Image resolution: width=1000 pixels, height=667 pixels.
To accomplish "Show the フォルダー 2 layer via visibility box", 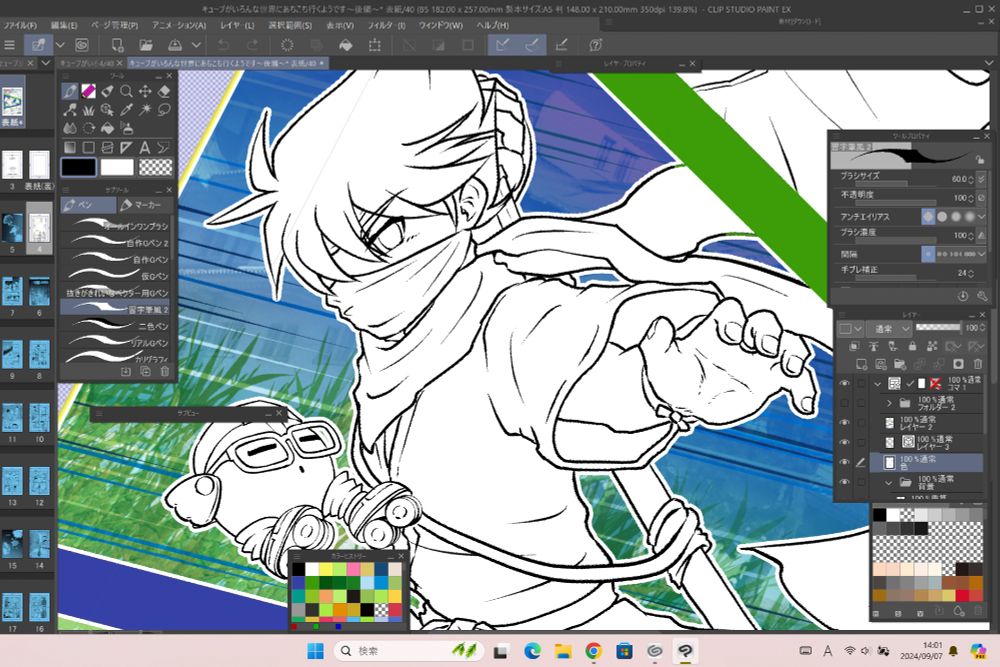I will tap(844, 403).
